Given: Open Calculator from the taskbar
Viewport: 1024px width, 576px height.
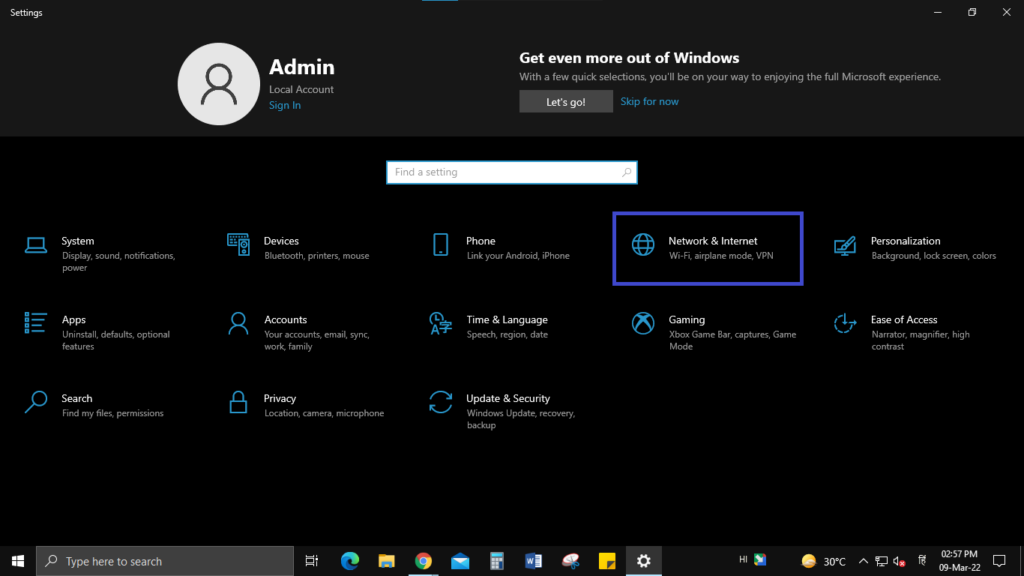Looking at the screenshot, I should 497,561.
